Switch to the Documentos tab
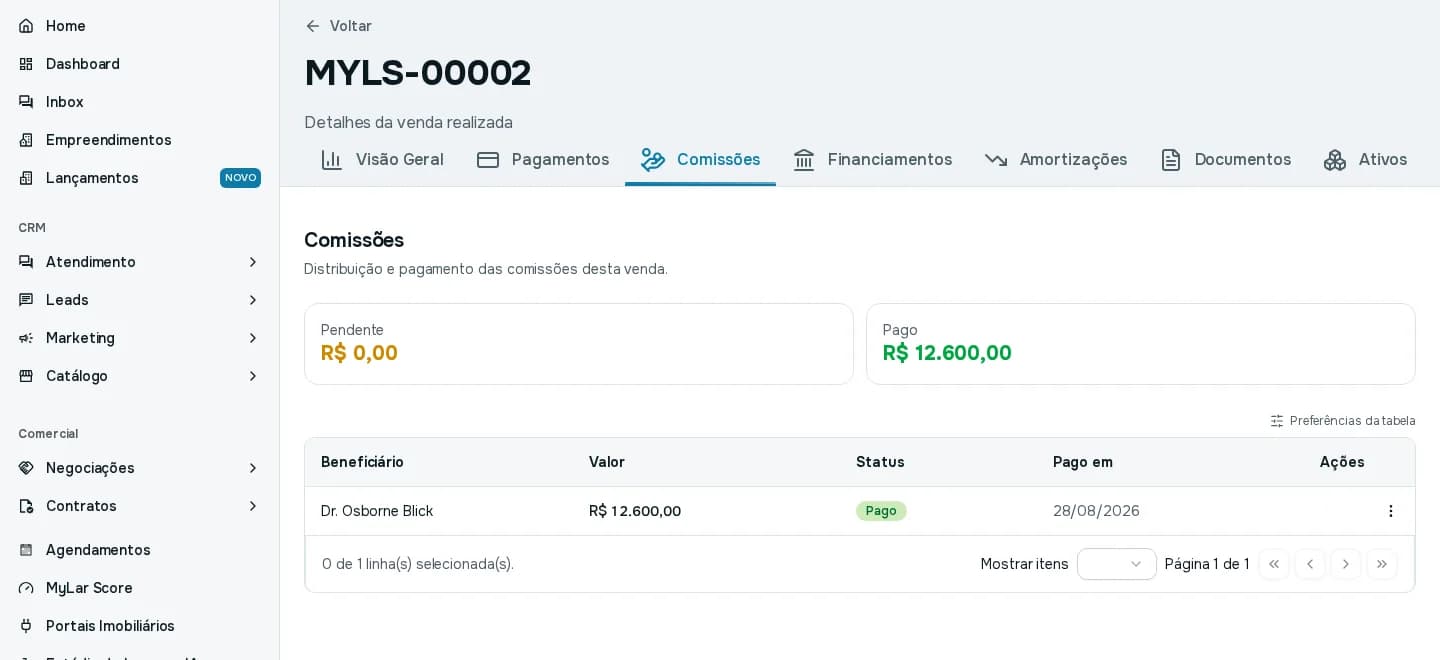This screenshot has height=660, width=1440. tap(1225, 160)
